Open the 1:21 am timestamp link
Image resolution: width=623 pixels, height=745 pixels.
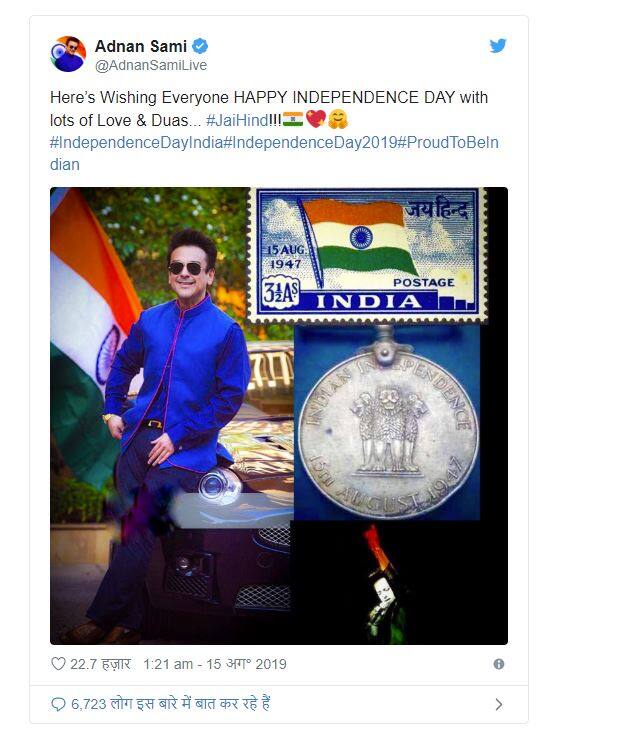[215, 664]
